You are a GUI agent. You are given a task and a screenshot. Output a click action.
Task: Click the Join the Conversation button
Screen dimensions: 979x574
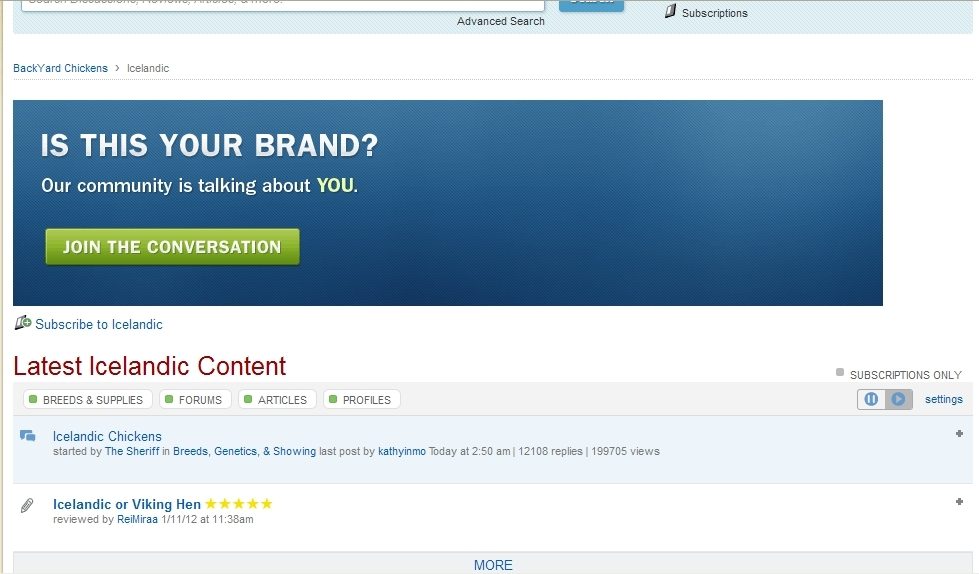(172, 247)
